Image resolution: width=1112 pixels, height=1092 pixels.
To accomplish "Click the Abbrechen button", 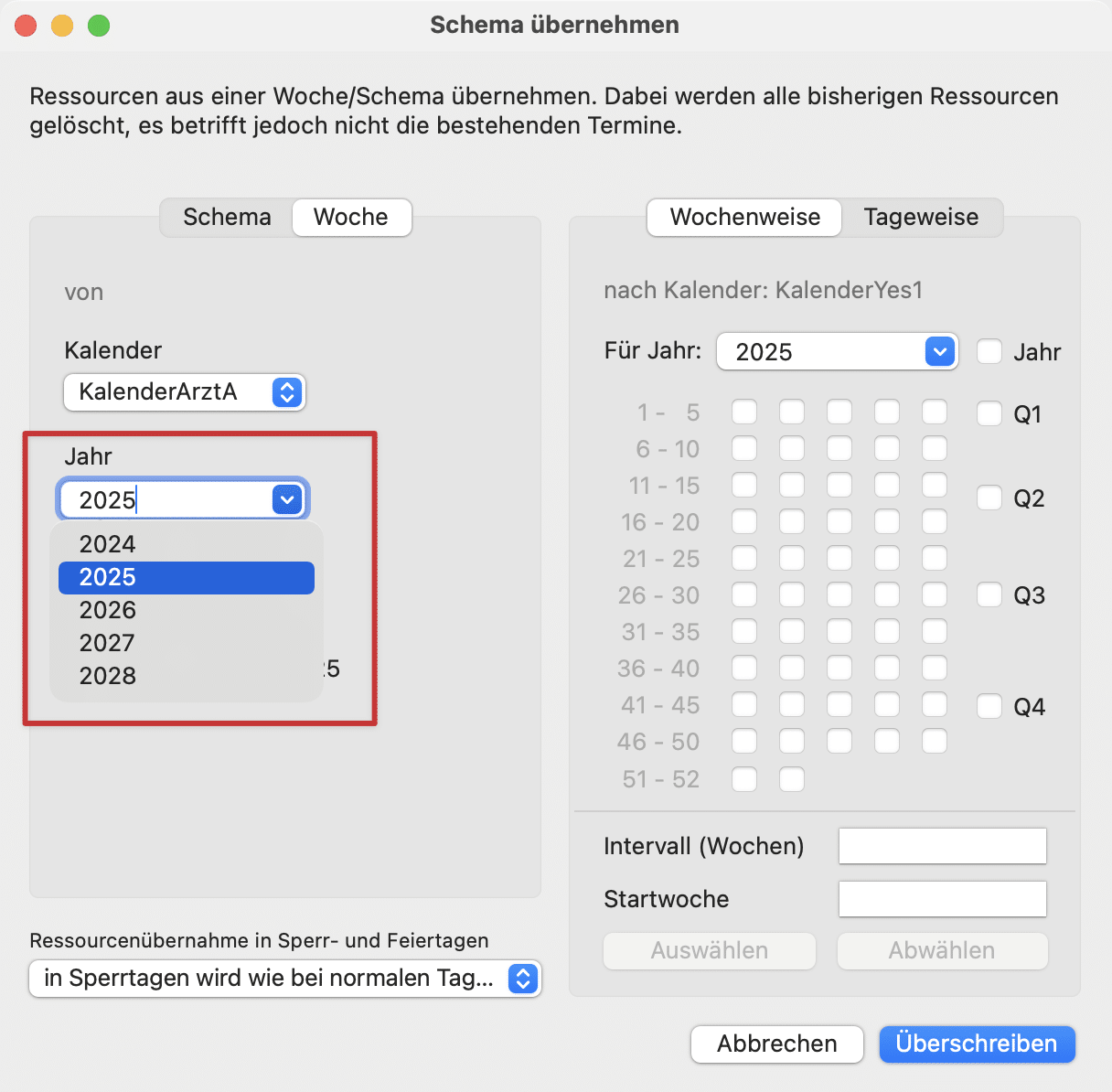I will tap(776, 1044).
